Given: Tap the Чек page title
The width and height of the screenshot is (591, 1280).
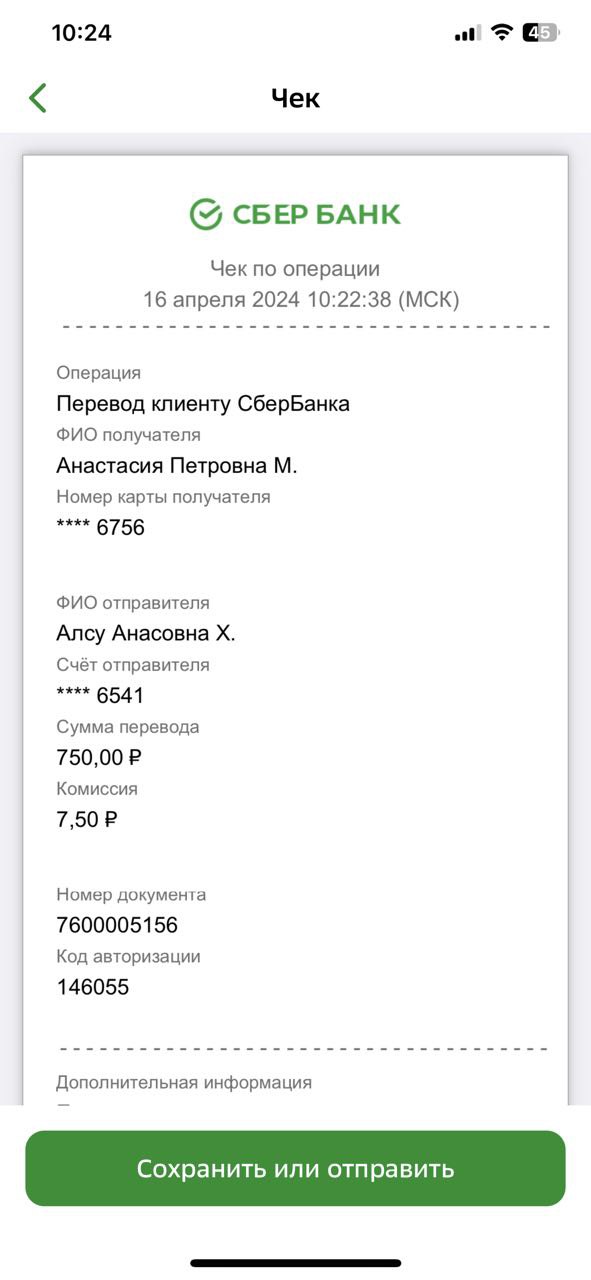Looking at the screenshot, I should click(295, 98).
